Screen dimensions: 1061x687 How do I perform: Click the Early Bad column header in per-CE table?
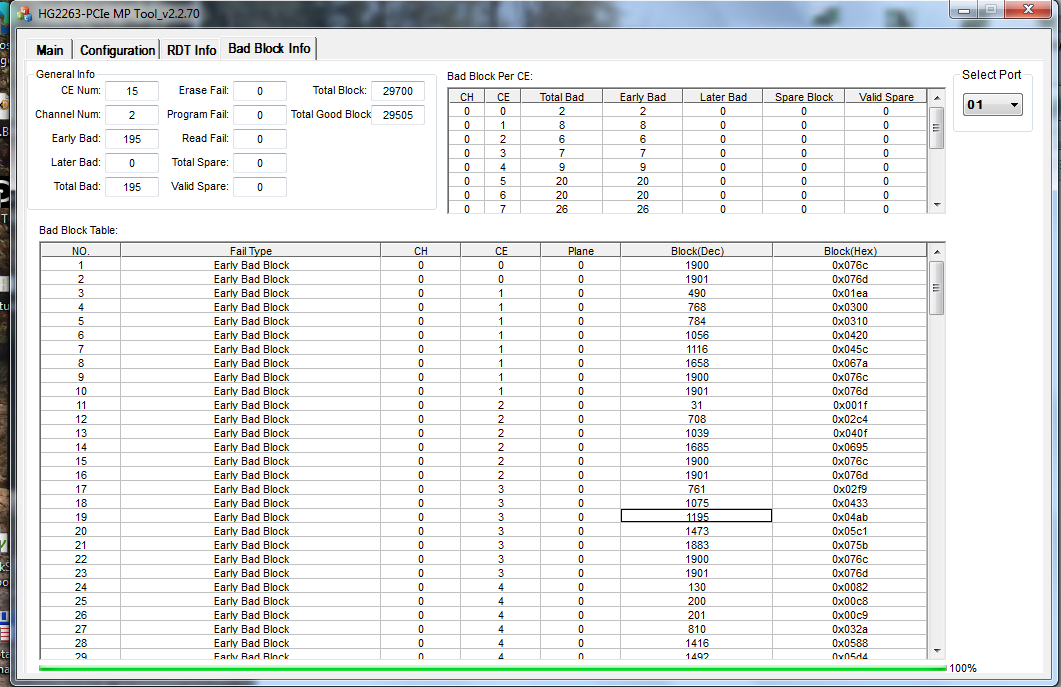[643, 97]
